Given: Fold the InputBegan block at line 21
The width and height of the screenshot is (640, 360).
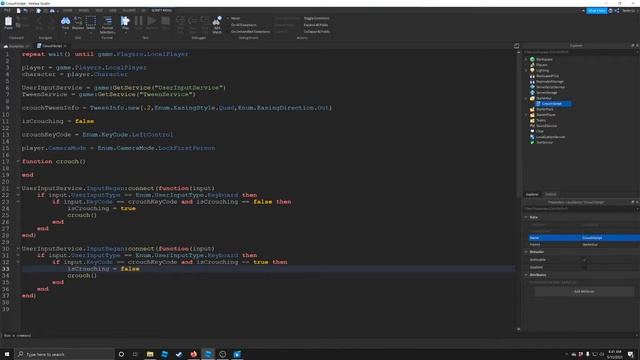Looking at the screenshot, I should coord(18,188).
